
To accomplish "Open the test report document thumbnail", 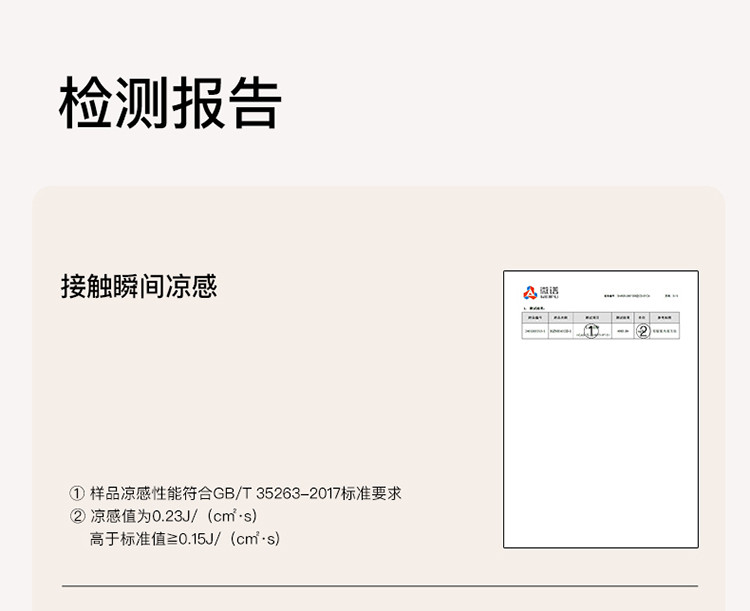I will coord(600,409).
